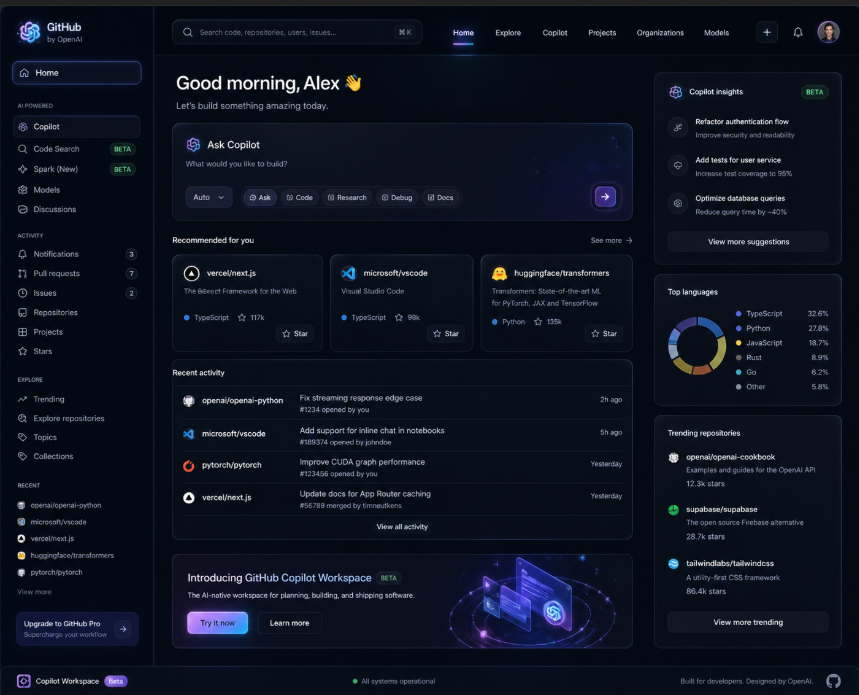Star the microsoft/vscode repository
This screenshot has width=859, height=695.
pos(445,334)
